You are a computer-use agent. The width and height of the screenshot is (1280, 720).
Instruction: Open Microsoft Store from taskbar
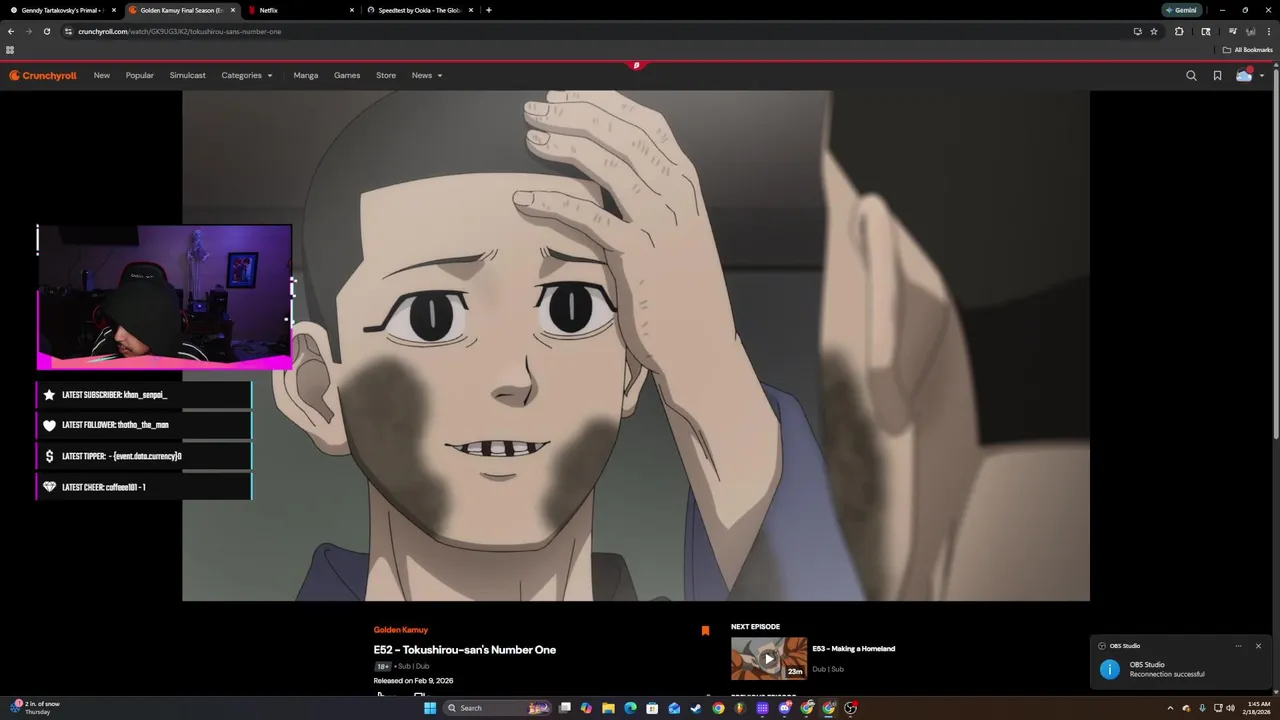coord(652,708)
